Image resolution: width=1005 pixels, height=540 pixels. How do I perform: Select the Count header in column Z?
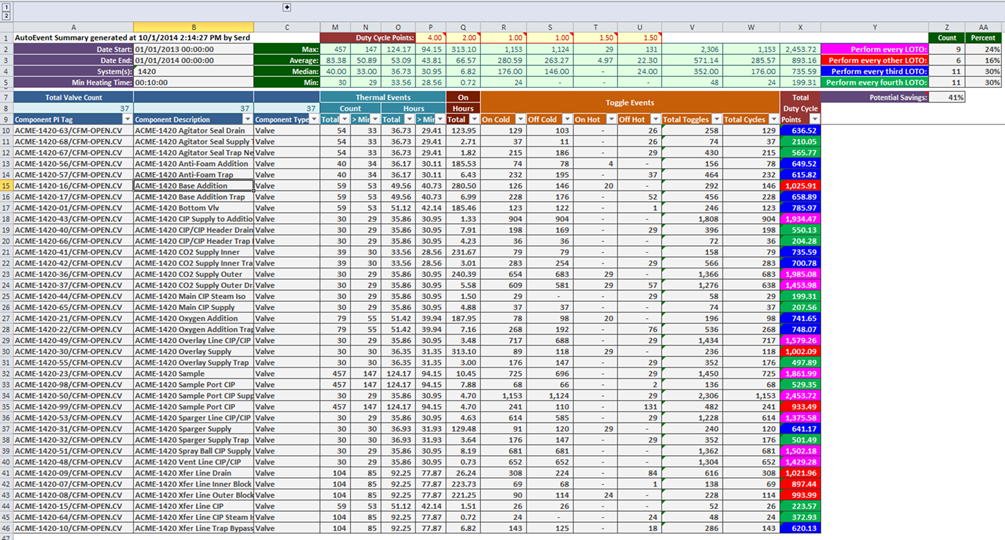pos(947,38)
